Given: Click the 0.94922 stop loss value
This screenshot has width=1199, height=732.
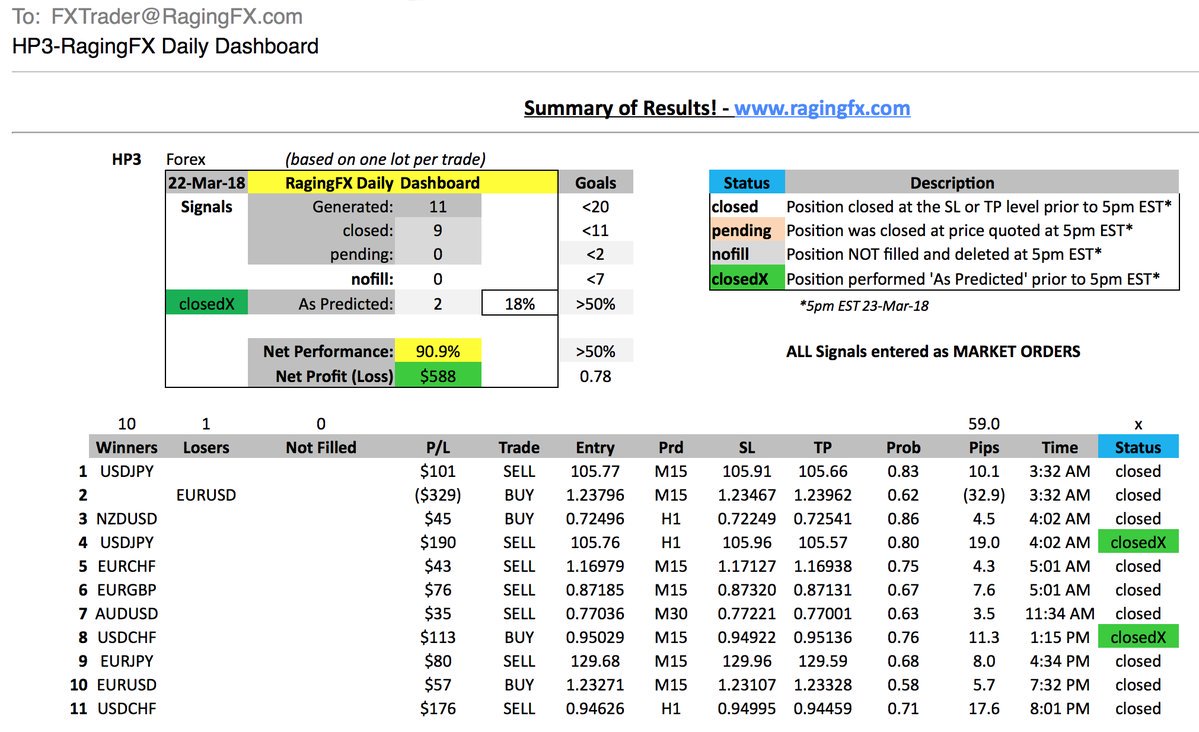Looking at the screenshot, I should (746, 637).
